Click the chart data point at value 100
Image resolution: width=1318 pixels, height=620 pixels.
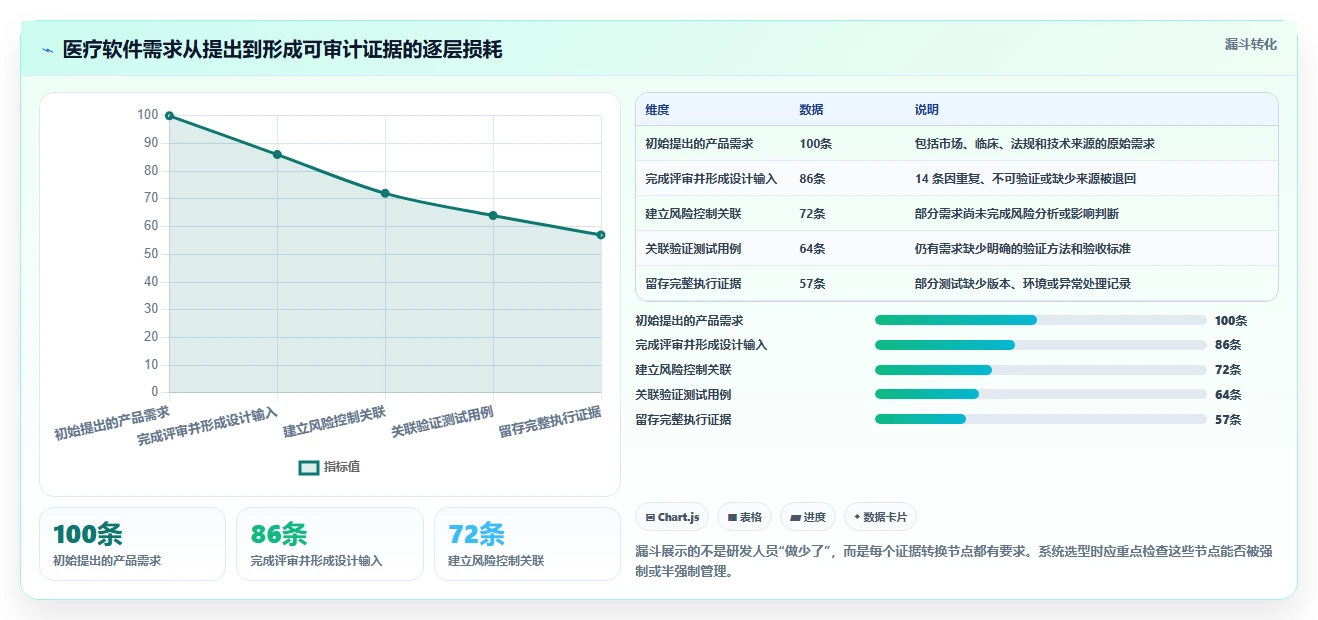(x=169, y=116)
